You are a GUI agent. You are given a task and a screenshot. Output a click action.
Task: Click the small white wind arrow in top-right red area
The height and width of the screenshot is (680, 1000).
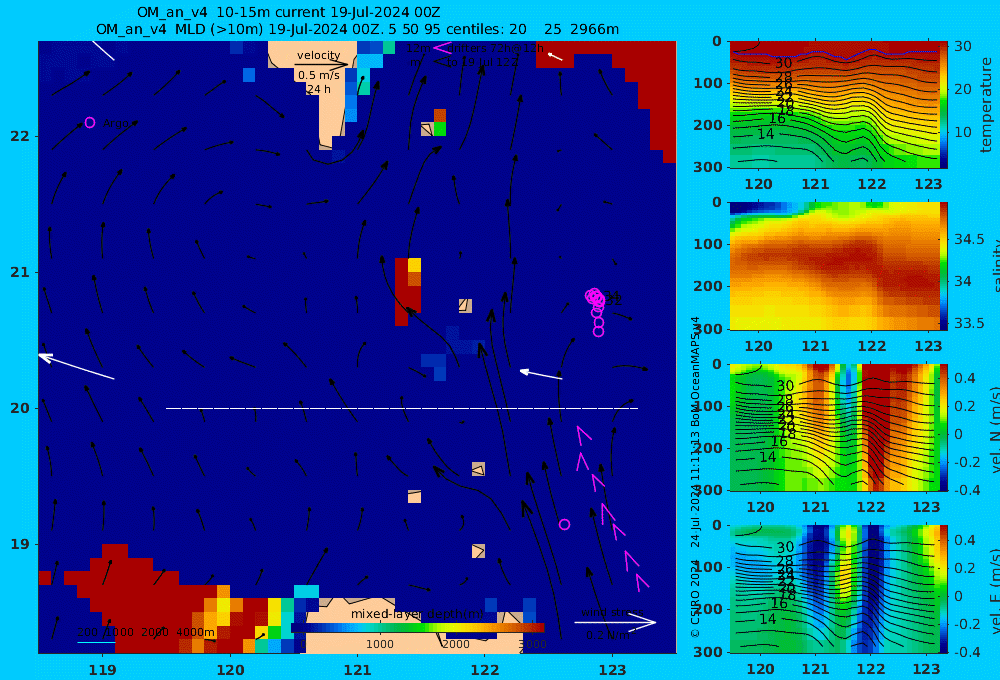pyautogui.click(x=555, y=57)
